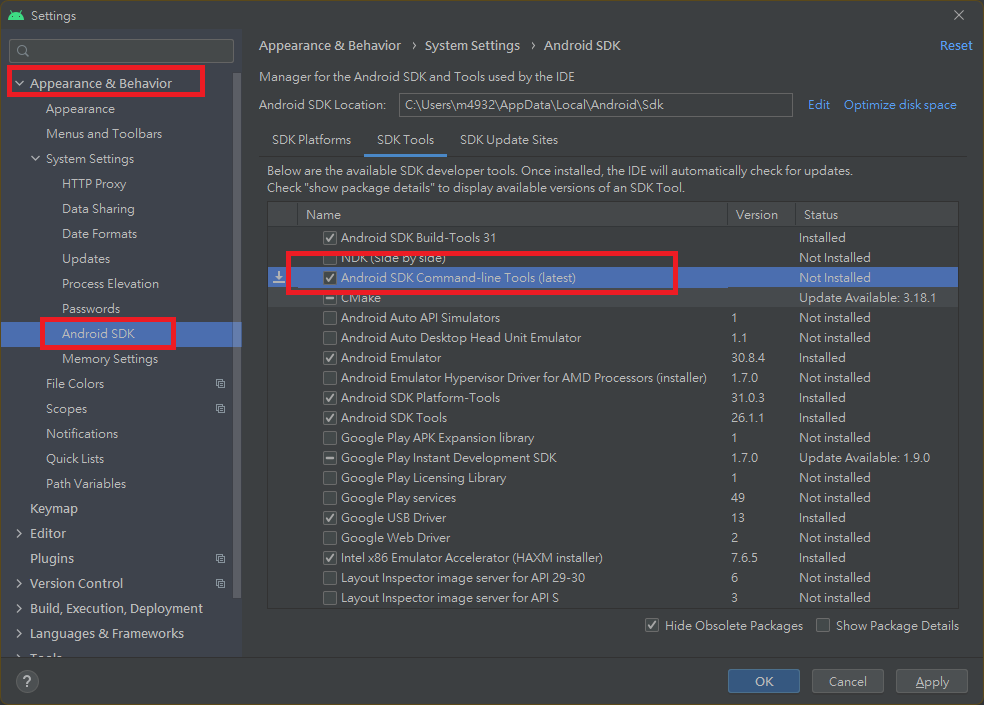Select Menus and Toolbars in settings tree
Screen dimensions: 984x705
coord(104,134)
